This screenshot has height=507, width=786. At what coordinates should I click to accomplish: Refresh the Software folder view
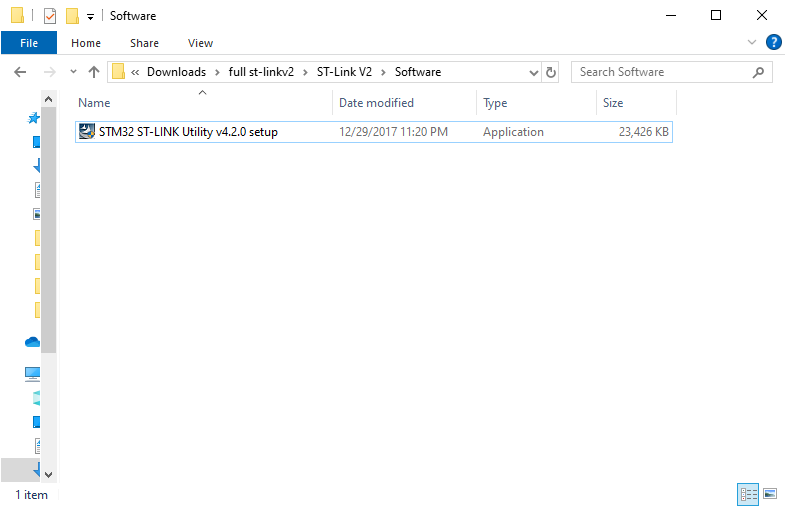(550, 72)
